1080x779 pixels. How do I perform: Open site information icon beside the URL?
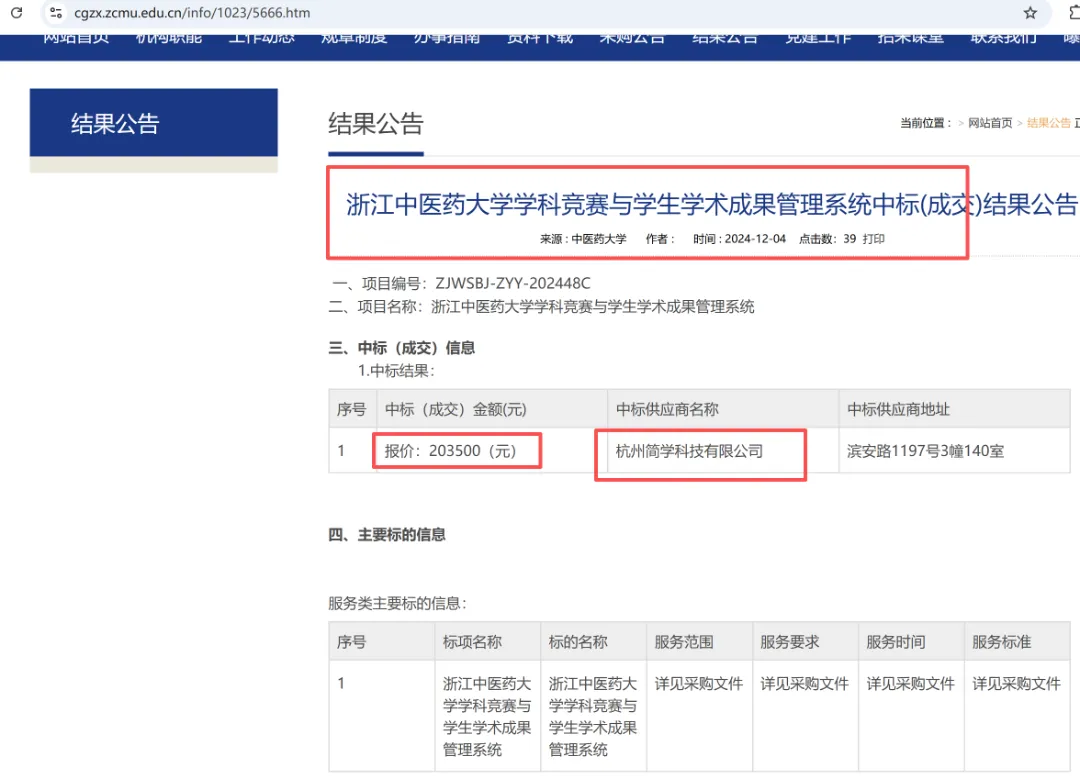56,12
